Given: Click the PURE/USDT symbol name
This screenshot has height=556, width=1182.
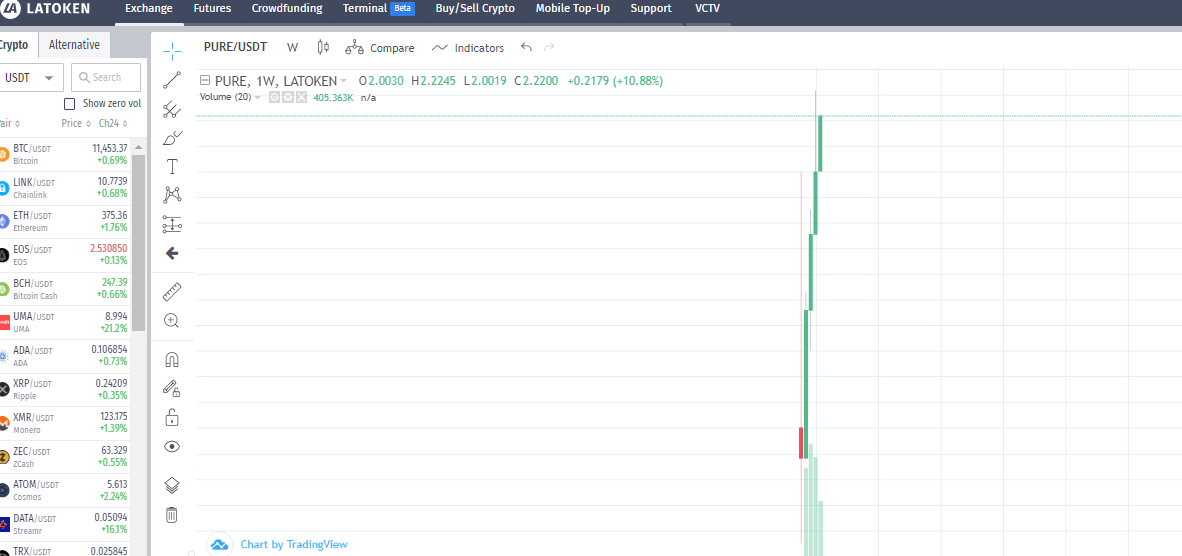Looking at the screenshot, I should (x=235, y=47).
